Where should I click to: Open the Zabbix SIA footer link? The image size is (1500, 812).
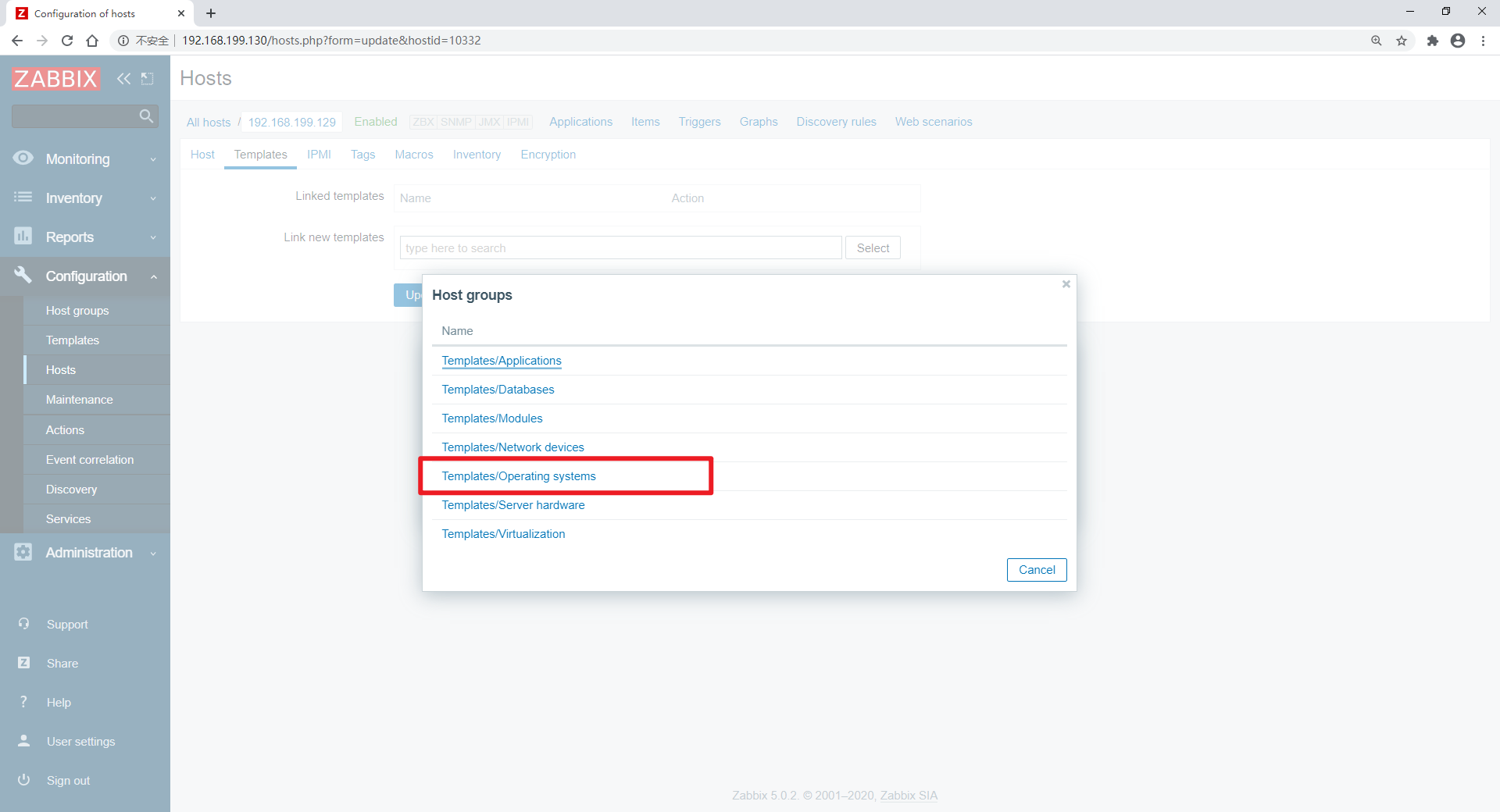click(x=909, y=796)
